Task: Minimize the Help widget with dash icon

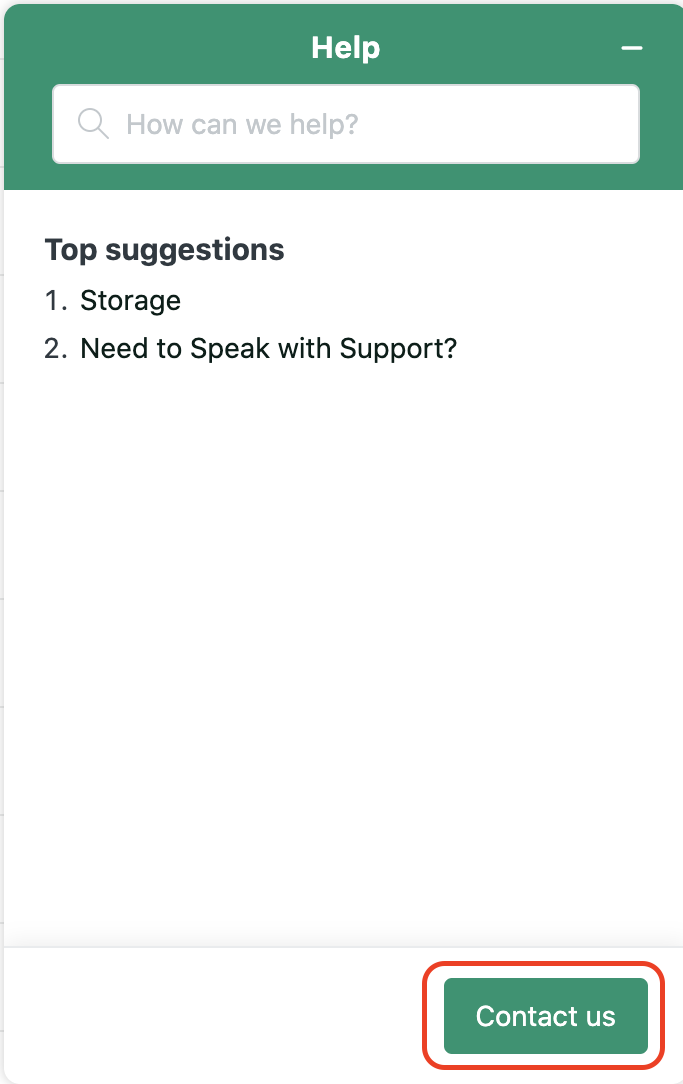Action: click(x=631, y=48)
